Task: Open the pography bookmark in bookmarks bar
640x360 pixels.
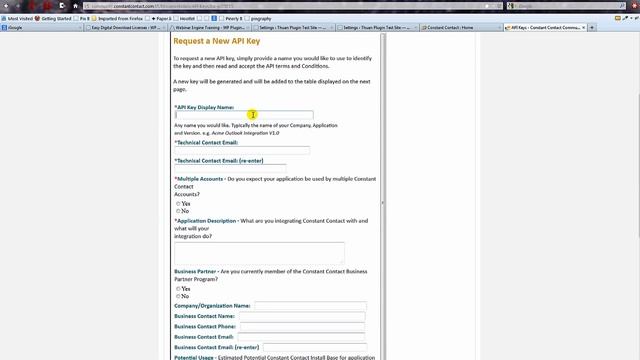Action: tap(258, 18)
